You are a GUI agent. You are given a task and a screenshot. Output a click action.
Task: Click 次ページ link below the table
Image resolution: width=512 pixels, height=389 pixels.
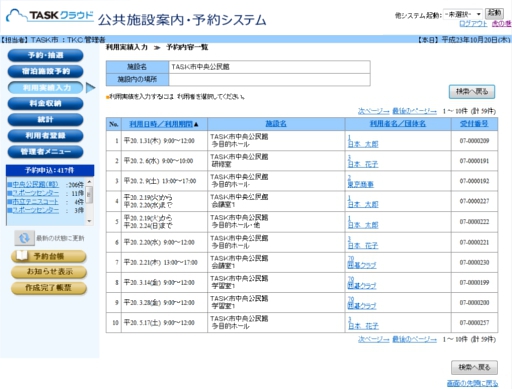tap(373, 339)
